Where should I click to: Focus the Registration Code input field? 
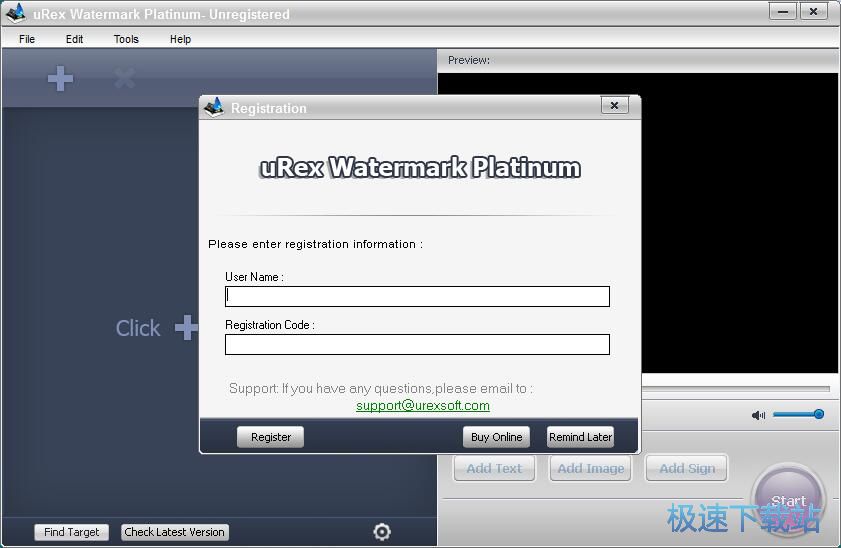click(417, 344)
